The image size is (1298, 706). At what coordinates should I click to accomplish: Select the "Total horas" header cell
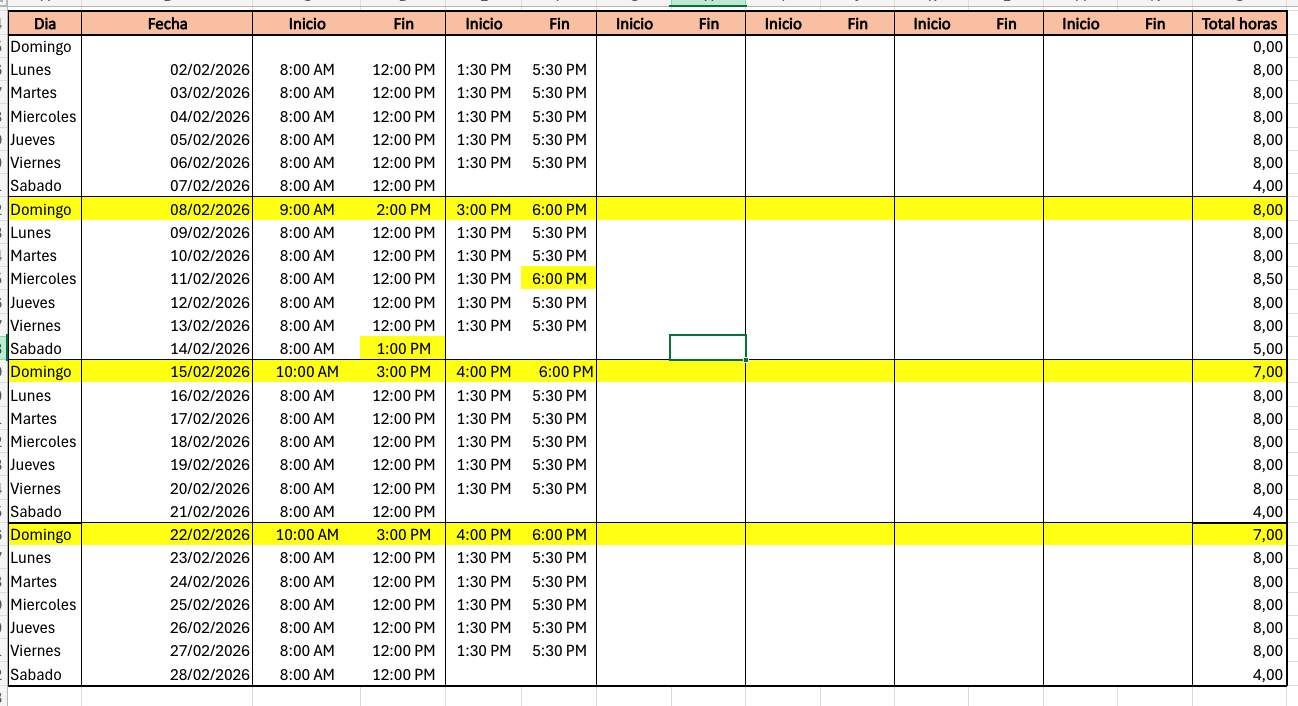coord(1239,23)
